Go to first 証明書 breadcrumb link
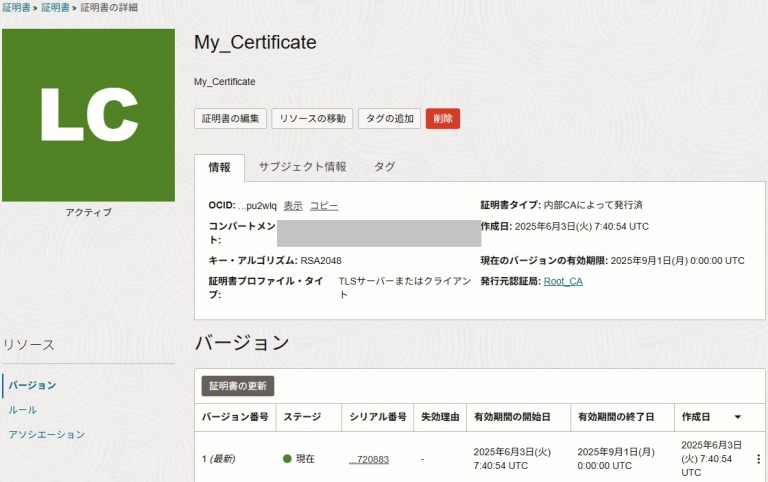The height and width of the screenshot is (482, 768). (16, 7)
